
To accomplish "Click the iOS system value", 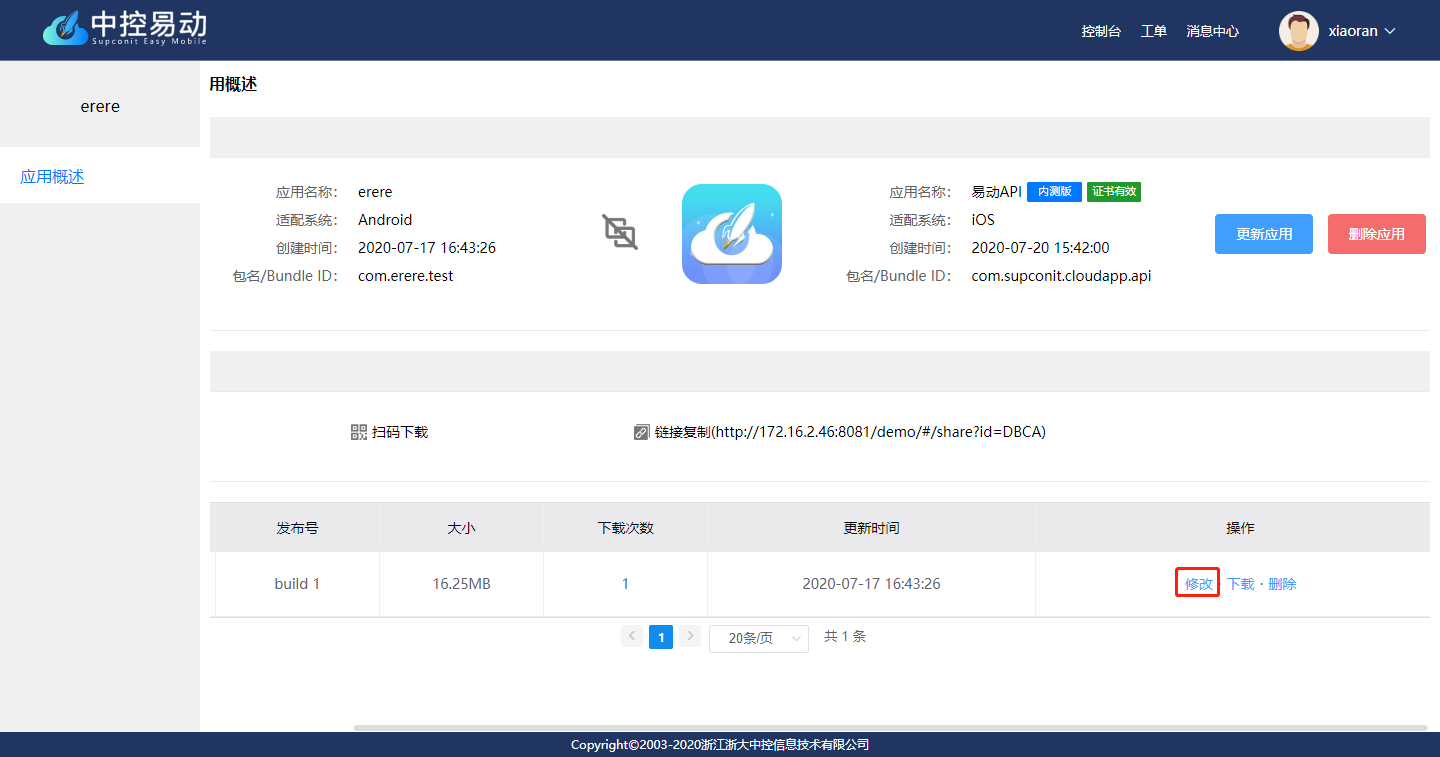I will (x=983, y=220).
